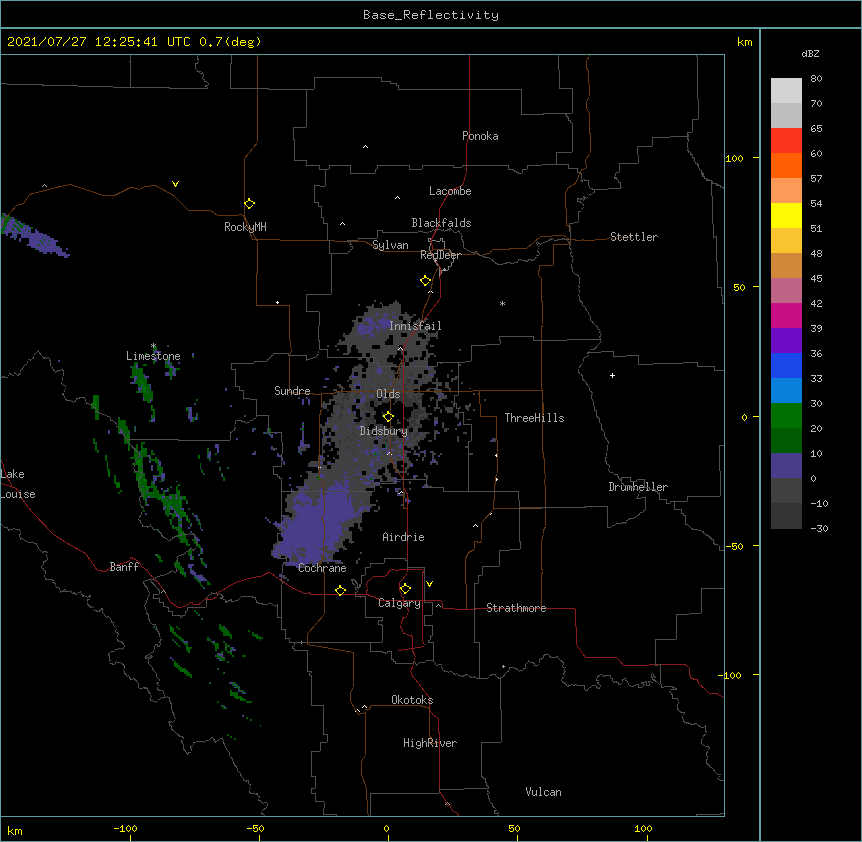Select the Cochrane label
This screenshot has height=842, width=862.
point(322,568)
